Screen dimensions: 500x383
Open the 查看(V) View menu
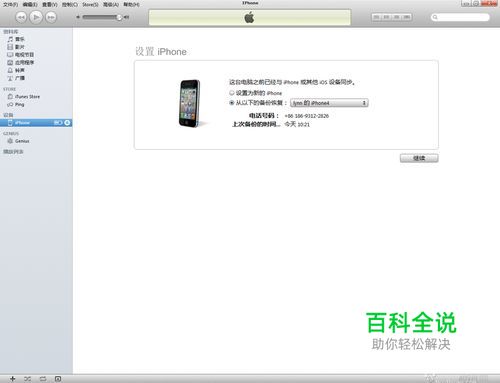tap(50, 4)
